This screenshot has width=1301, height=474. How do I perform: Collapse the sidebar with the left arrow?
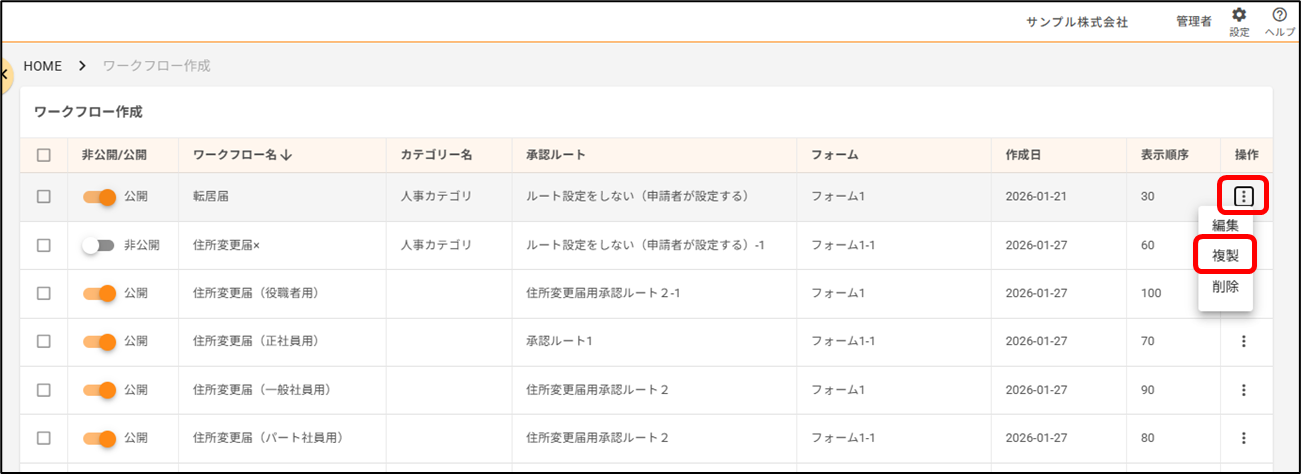tap(5, 74)
